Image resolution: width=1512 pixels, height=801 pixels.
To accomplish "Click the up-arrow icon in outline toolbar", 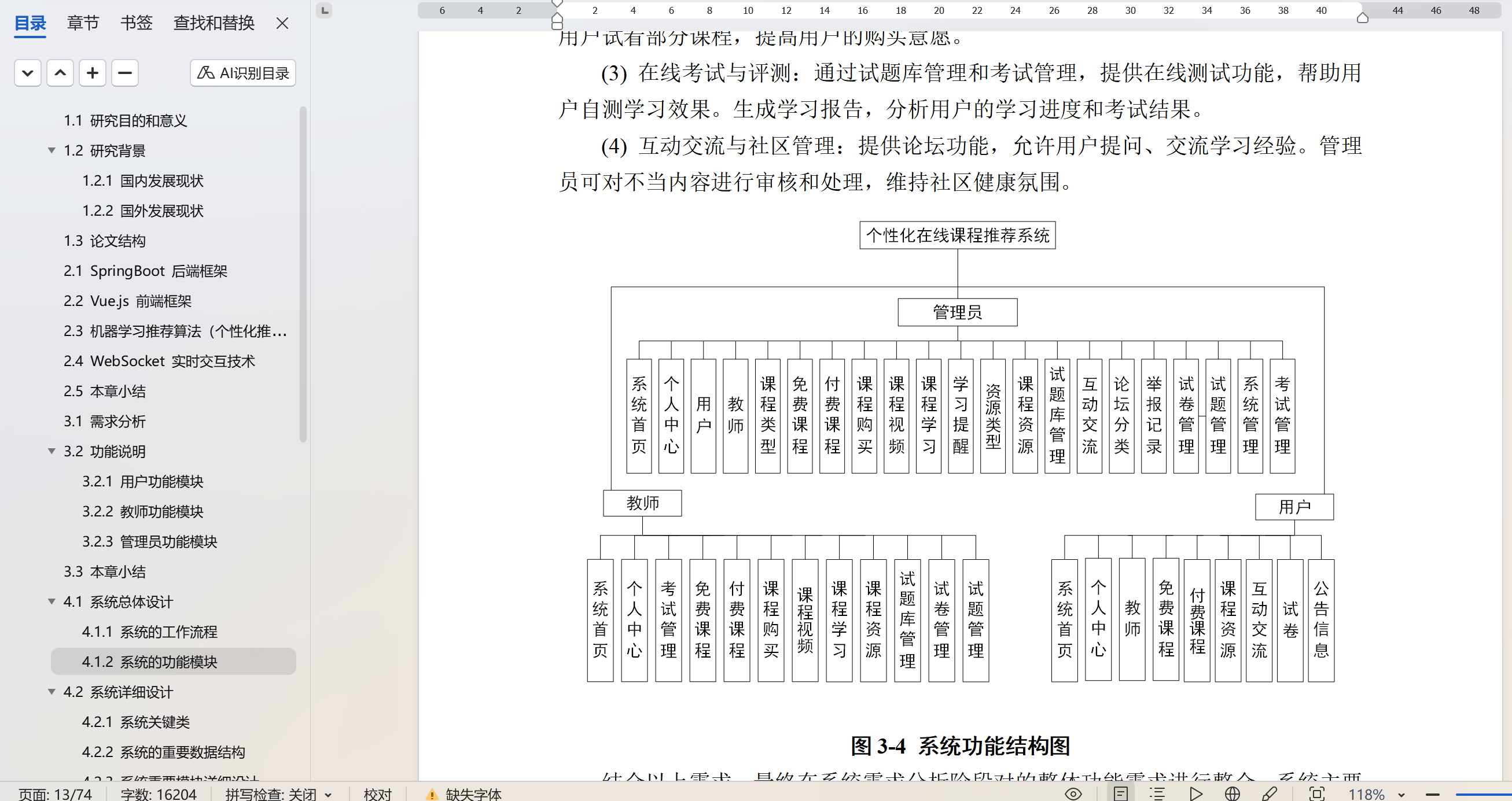I will (60, 73).
